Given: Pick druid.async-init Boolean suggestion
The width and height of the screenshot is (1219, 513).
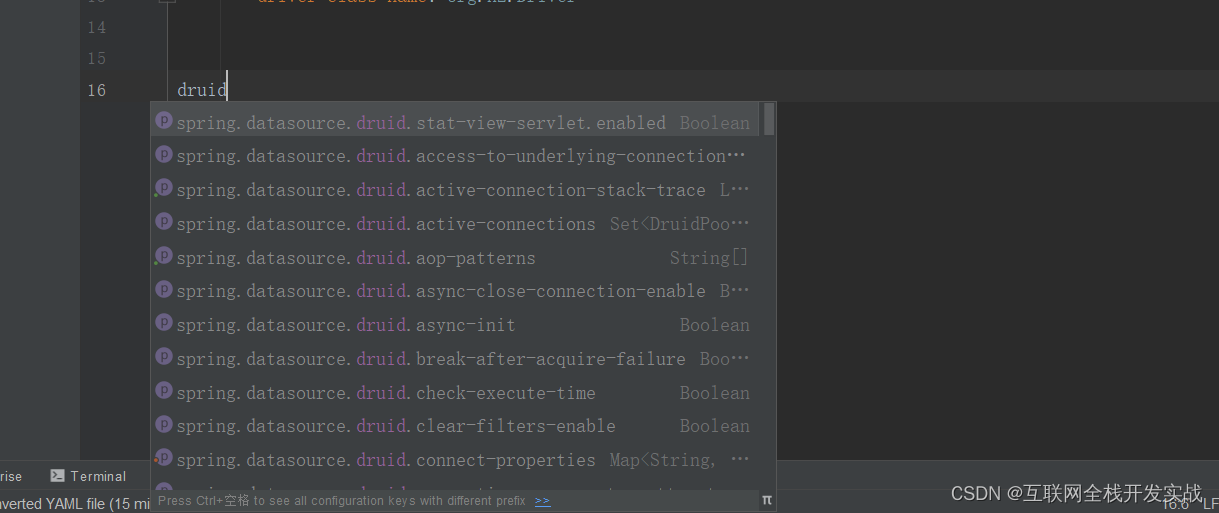Looking at the screenshot, I should (456, 325).
